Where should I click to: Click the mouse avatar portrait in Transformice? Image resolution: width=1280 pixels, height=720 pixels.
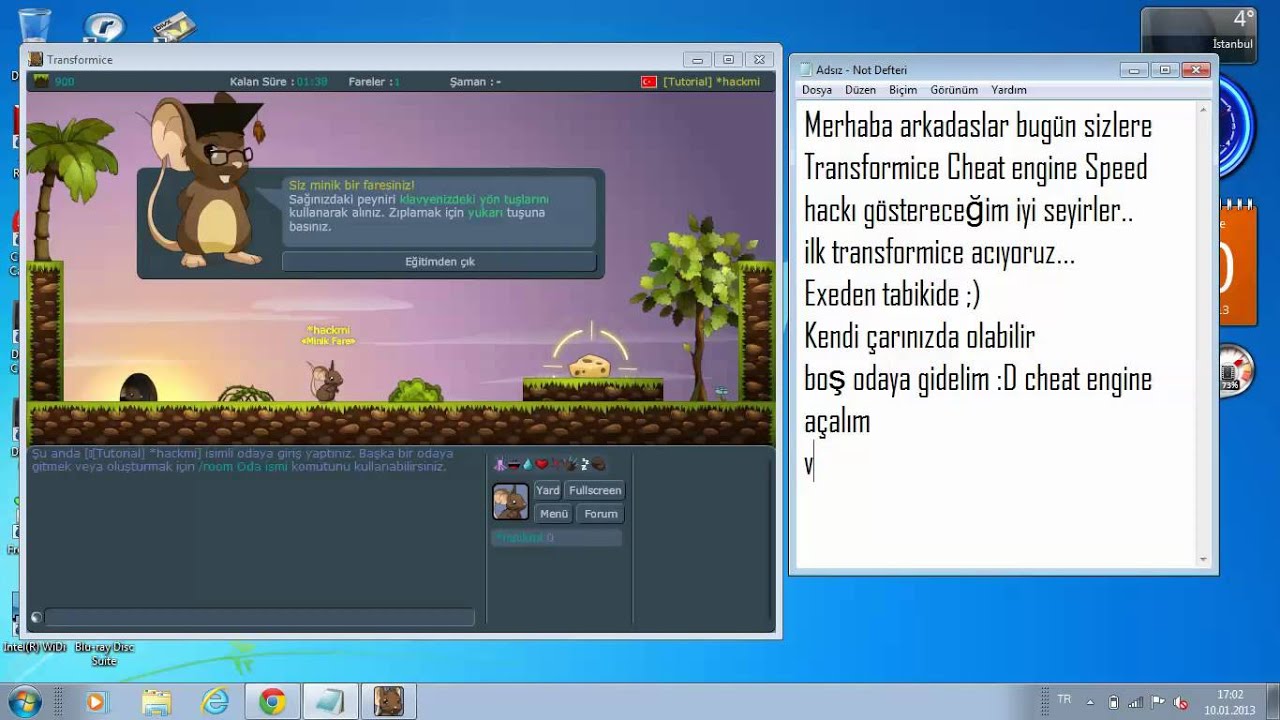[510, 501]
